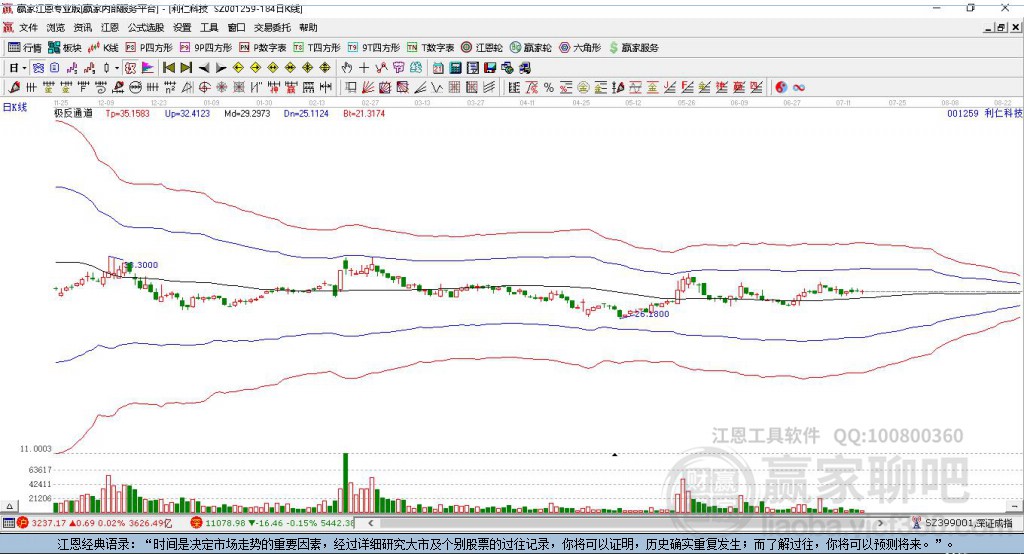Open the 江恩轮 Gann wheel
1024x554 pixels.
coord(482,48)
